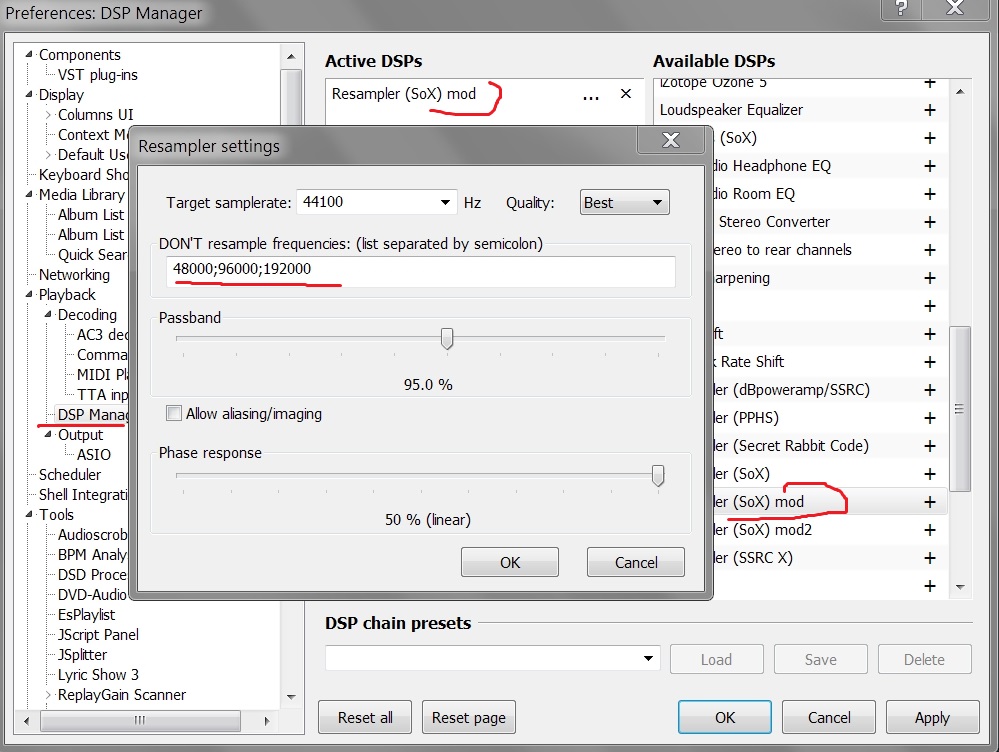Screen dimensions: 999x752
Task: Open Target samplerate dropdown
Action: [x=445, y=203]
